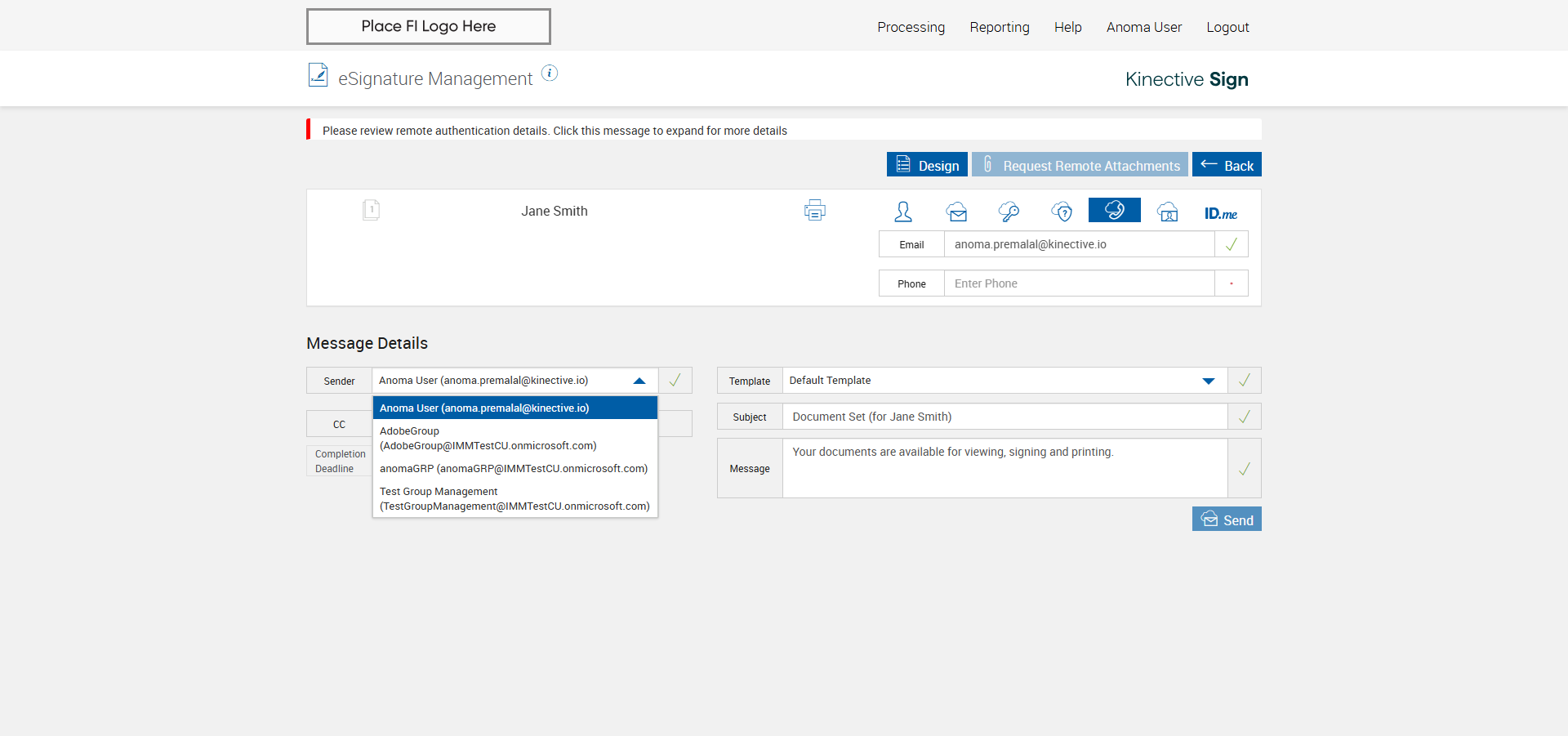Open the Processing menu
The image size is (1568, 736).
click(x=911, y=27)
